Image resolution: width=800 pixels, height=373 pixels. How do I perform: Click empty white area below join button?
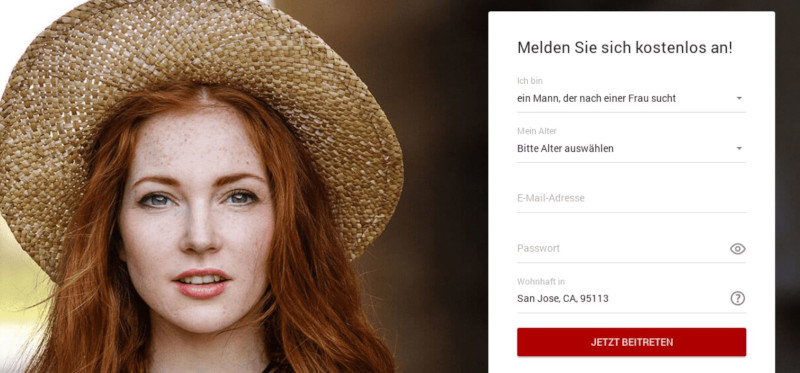pos(631,365)
